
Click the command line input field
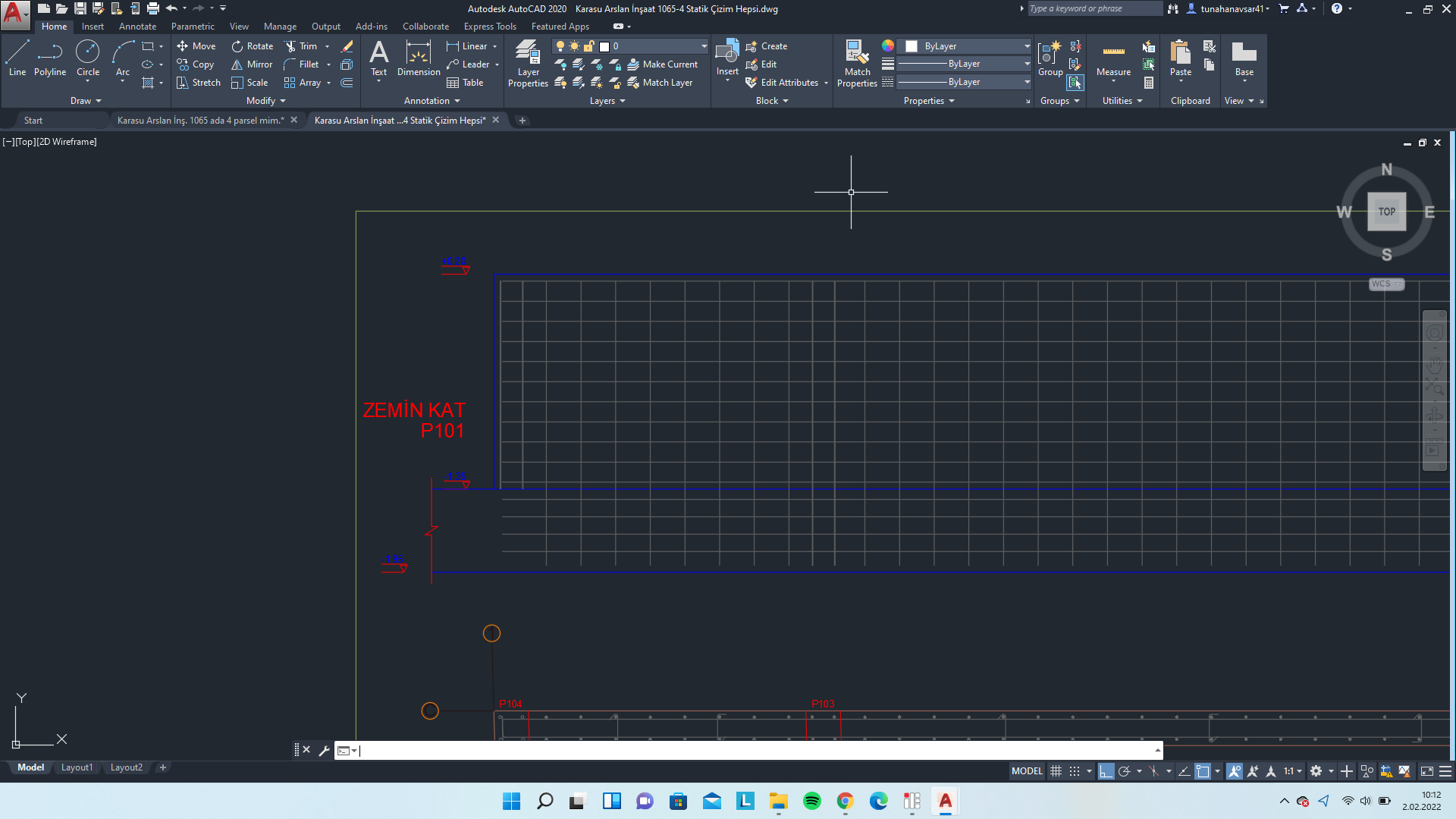click(755, 750)
